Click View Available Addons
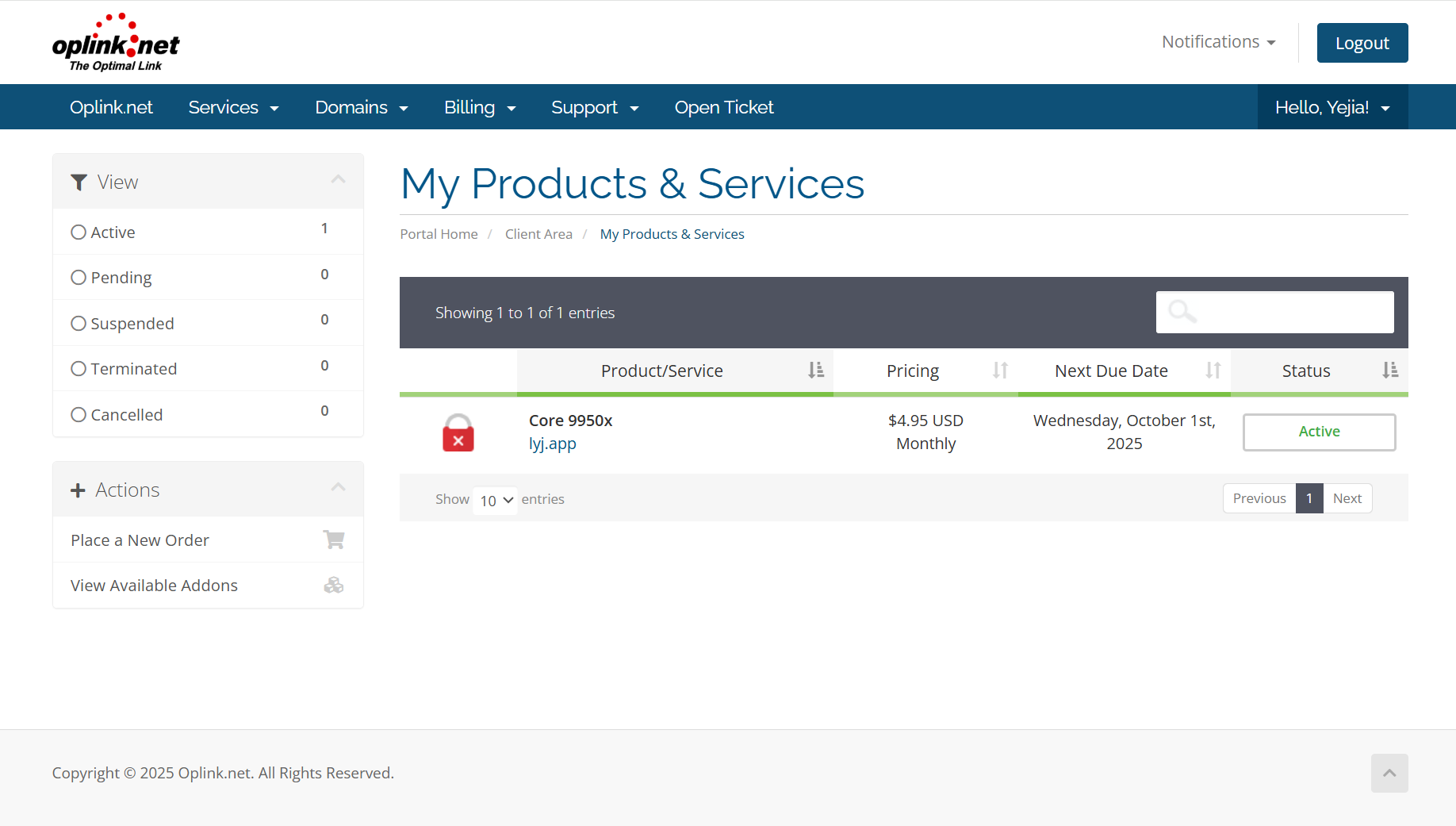 point(208,586)
